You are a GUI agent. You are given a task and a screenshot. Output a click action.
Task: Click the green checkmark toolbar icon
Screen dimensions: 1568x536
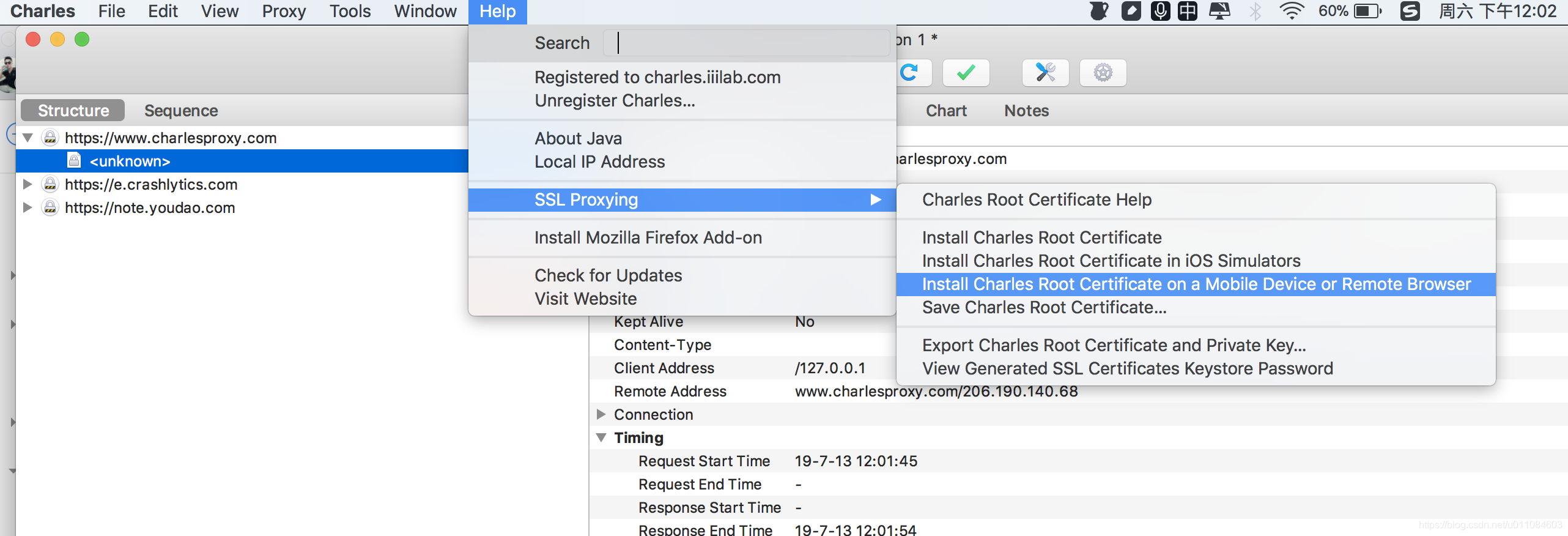click(966, 73)
